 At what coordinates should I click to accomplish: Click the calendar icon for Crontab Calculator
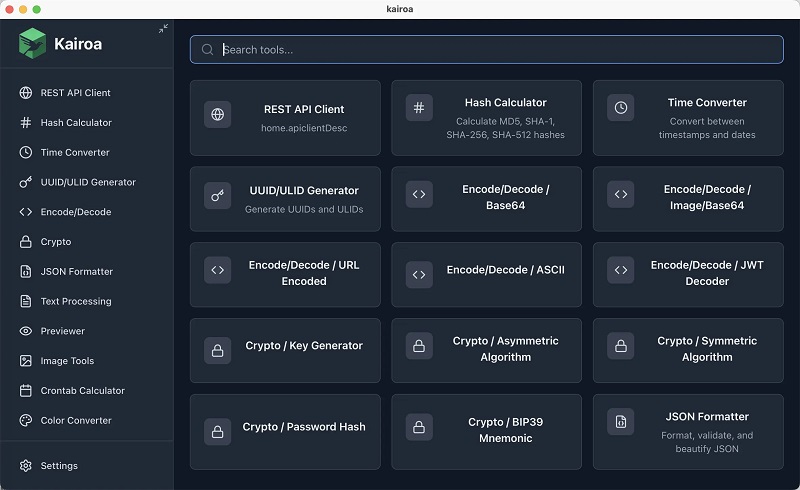pyautogui.click(x=26, y=390)
